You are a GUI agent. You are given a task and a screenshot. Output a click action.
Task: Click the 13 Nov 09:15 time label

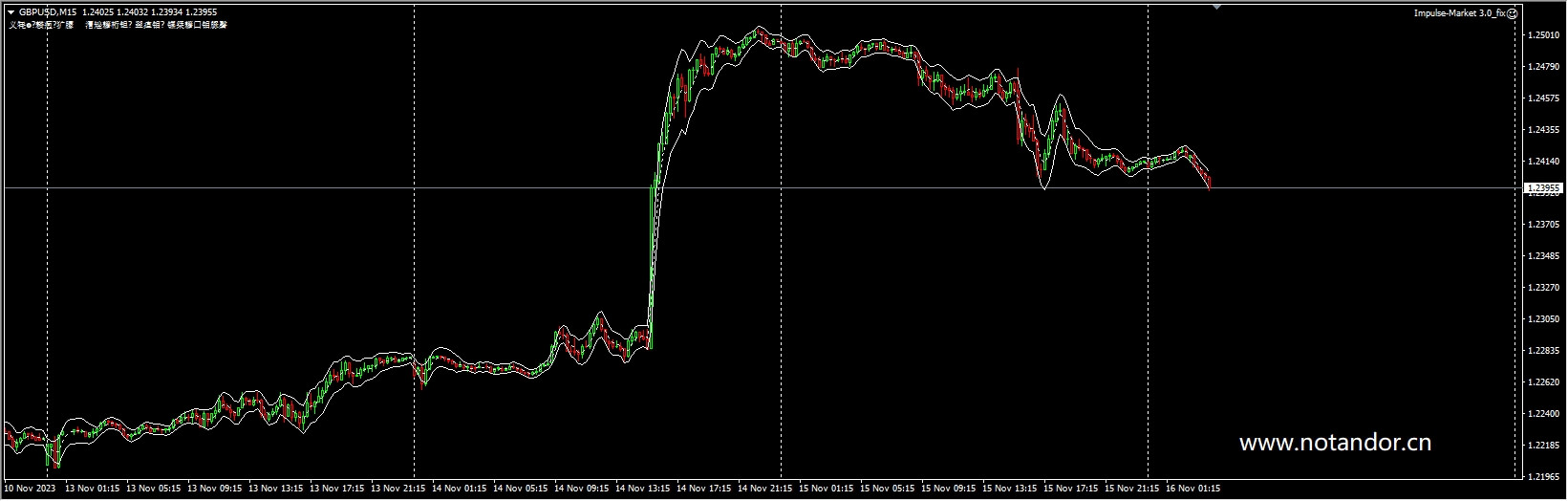pos(214,489)
